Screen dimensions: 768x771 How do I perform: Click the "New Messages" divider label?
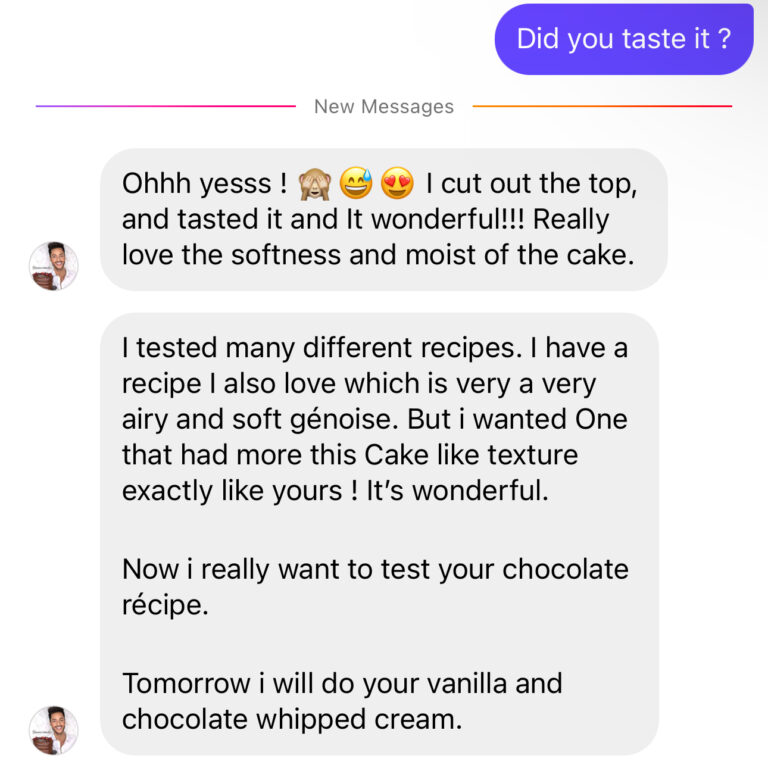click(384, 106)
